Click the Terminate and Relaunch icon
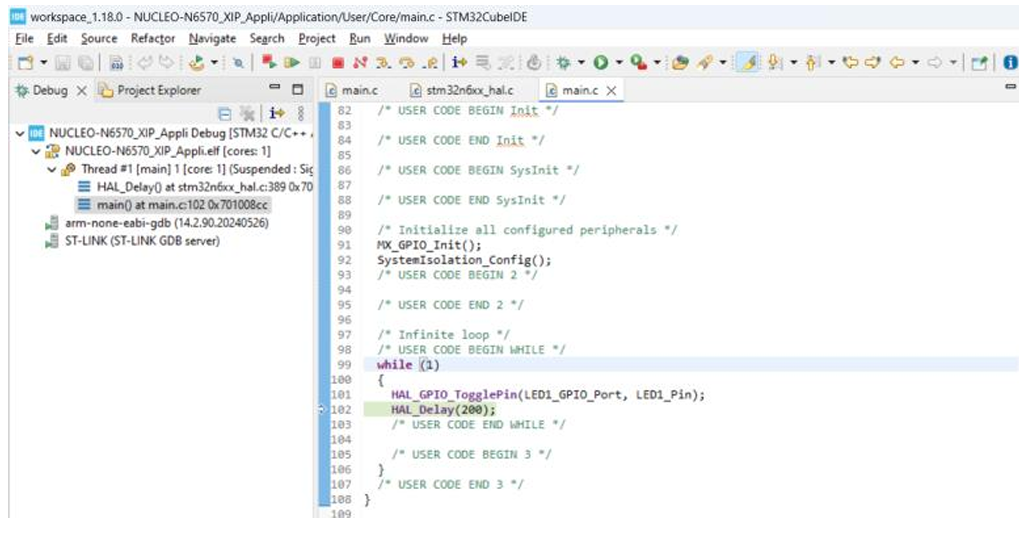 pos(269,62)
